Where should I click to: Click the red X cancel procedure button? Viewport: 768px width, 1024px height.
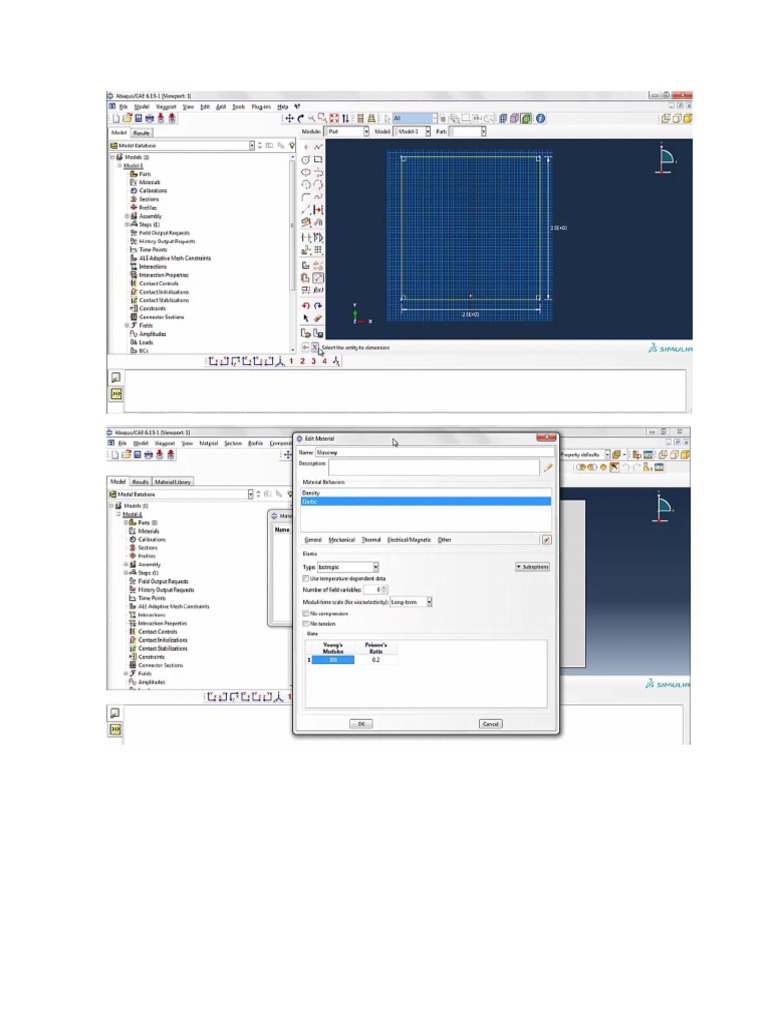pyautogui.click(x=315, y=347)
